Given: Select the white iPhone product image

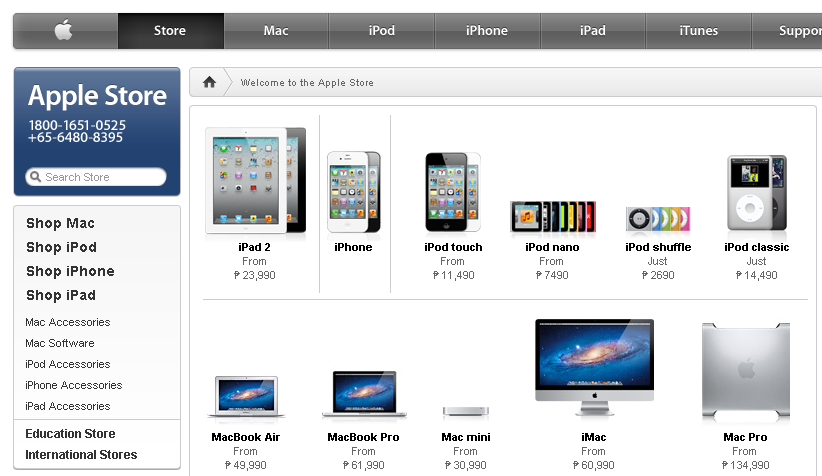Looking at the screenshot, I should pos(354,192).
